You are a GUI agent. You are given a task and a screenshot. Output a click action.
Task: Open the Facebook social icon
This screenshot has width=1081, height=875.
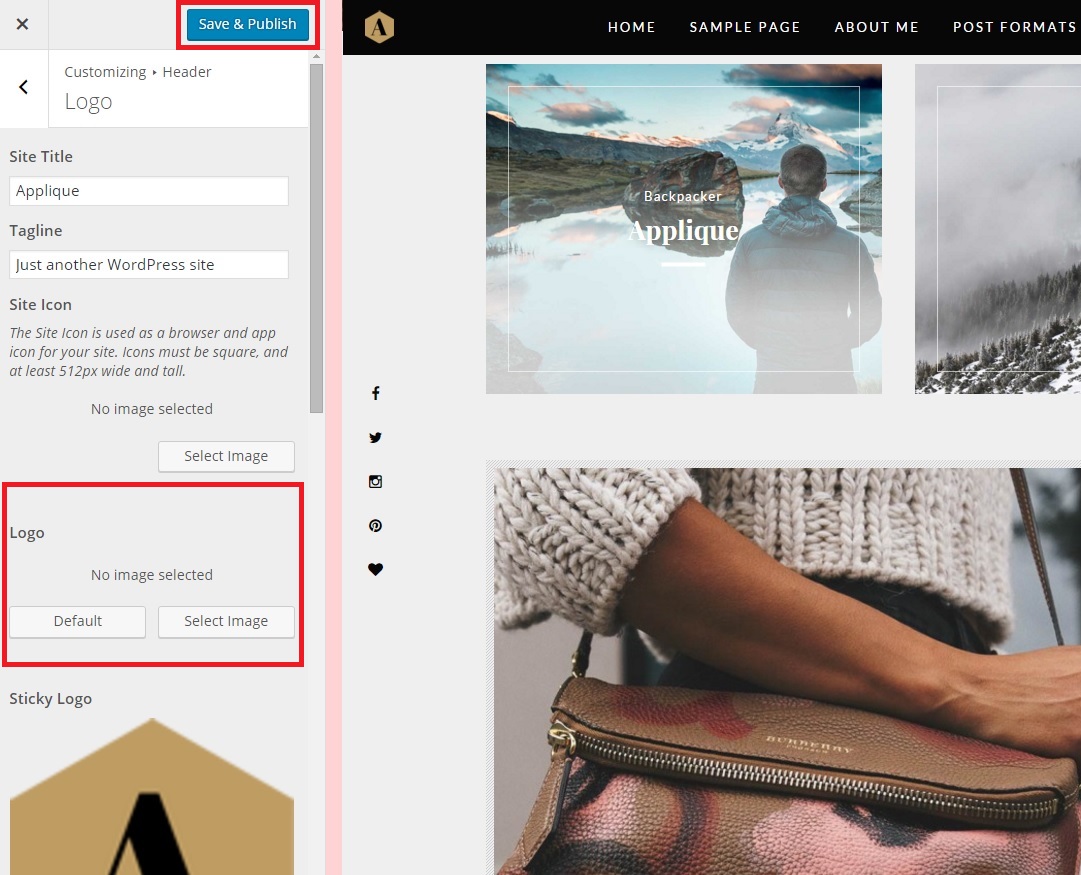click(x=375, y=393)
